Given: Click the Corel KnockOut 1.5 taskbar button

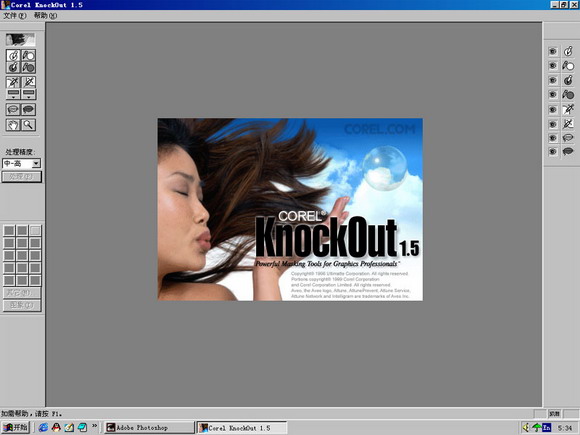Looking at the screenshot, I should point(242,428).
